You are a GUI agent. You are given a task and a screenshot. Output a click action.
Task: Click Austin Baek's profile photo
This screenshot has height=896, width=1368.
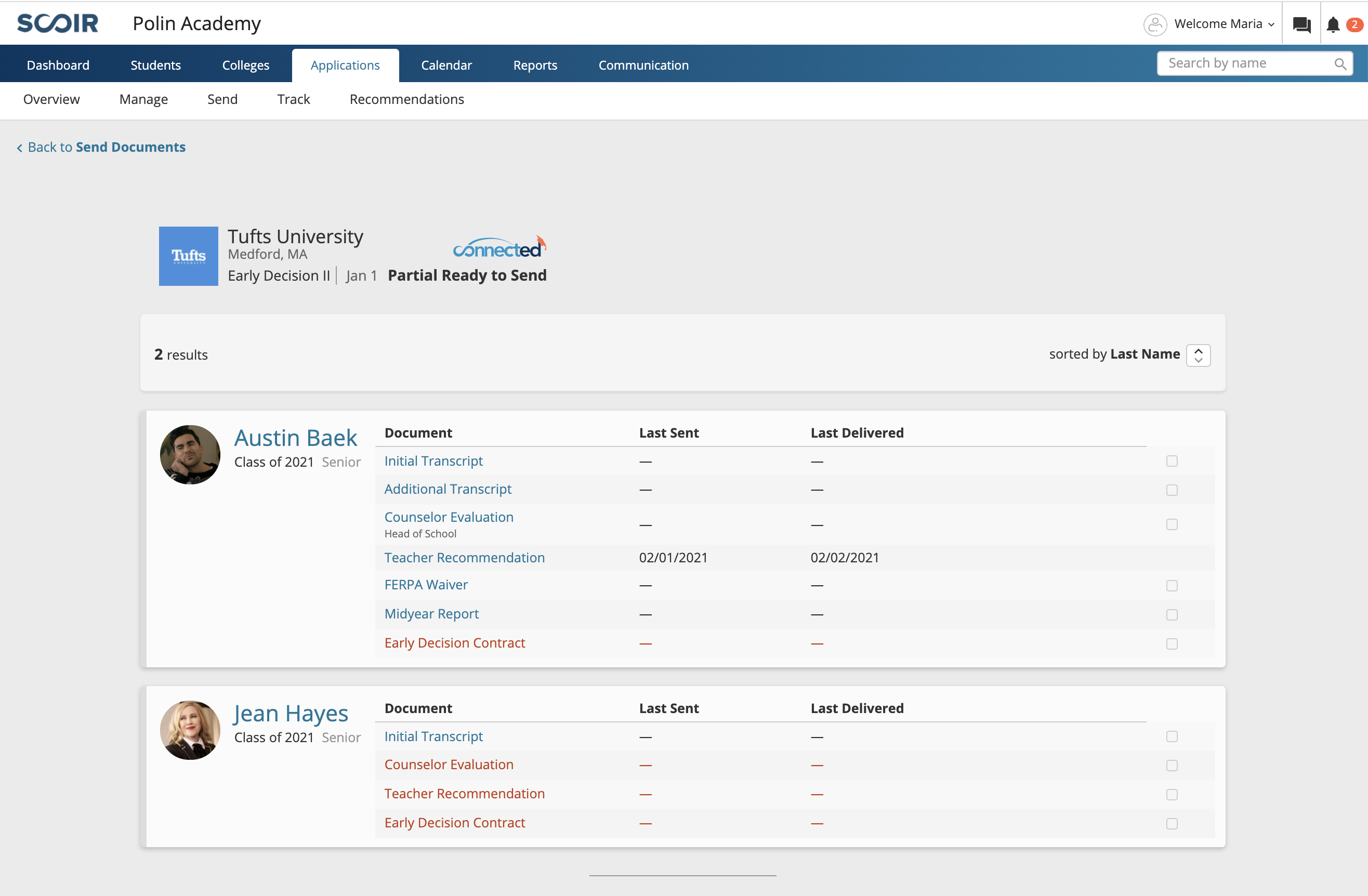pyautogui.click(x=190, y=455)
